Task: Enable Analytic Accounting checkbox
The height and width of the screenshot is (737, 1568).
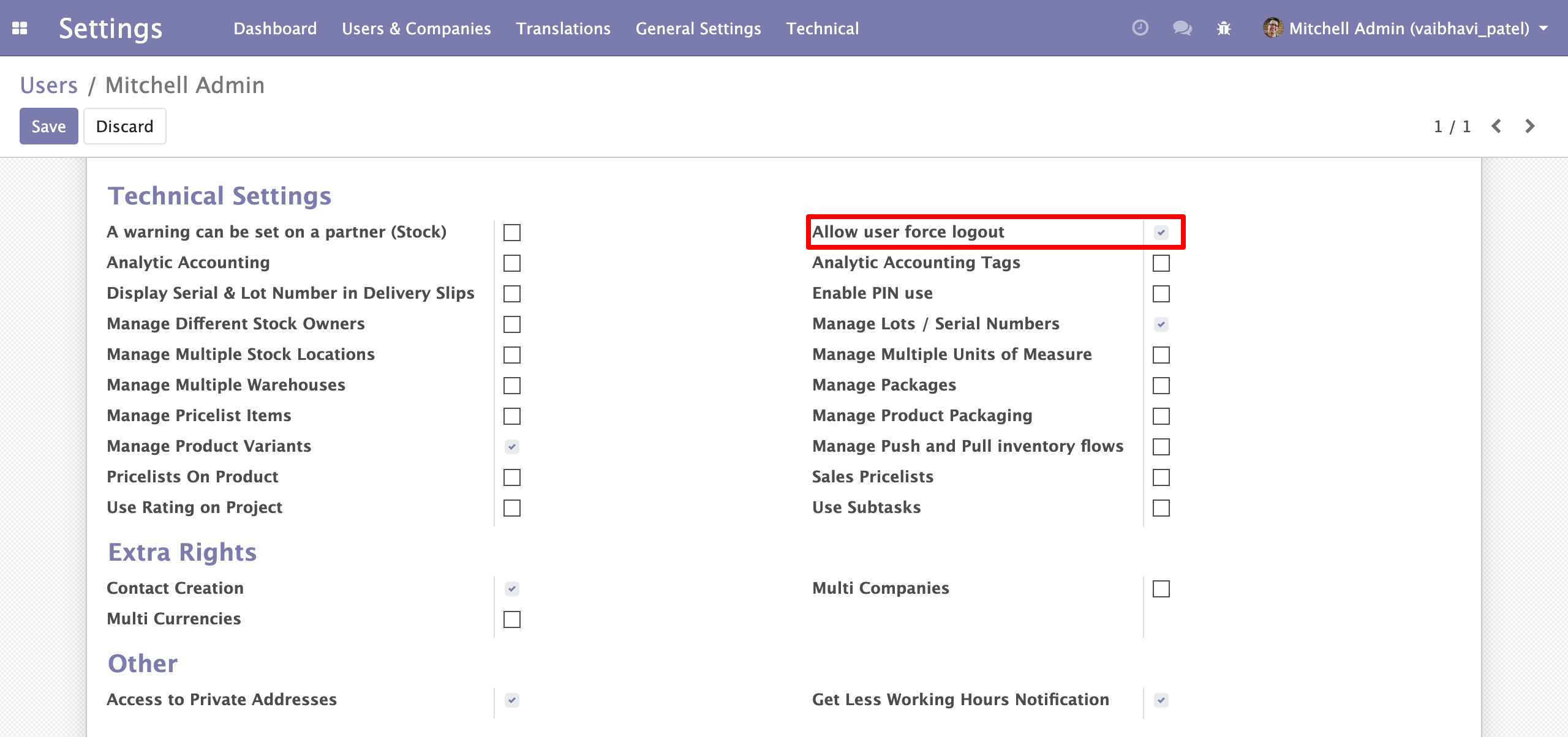Action: [x=512, y=263]
